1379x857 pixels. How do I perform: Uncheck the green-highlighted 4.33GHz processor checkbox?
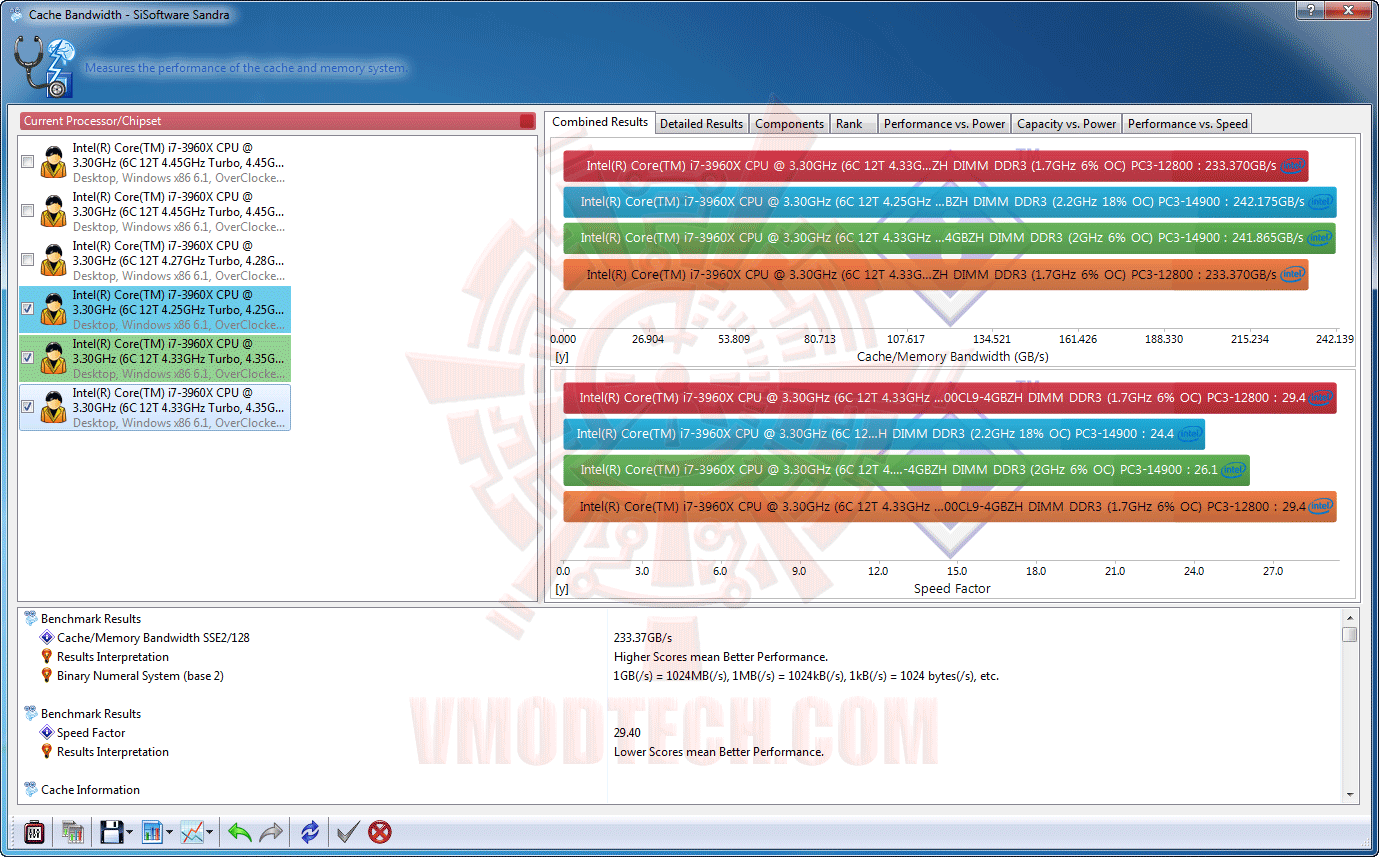coord(27,358)
